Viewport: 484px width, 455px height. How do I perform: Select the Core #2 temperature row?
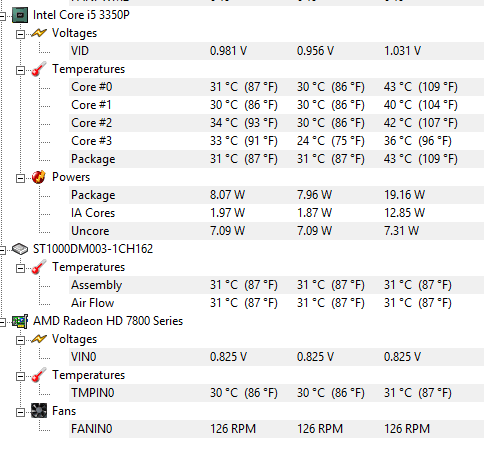click(276, 123)
